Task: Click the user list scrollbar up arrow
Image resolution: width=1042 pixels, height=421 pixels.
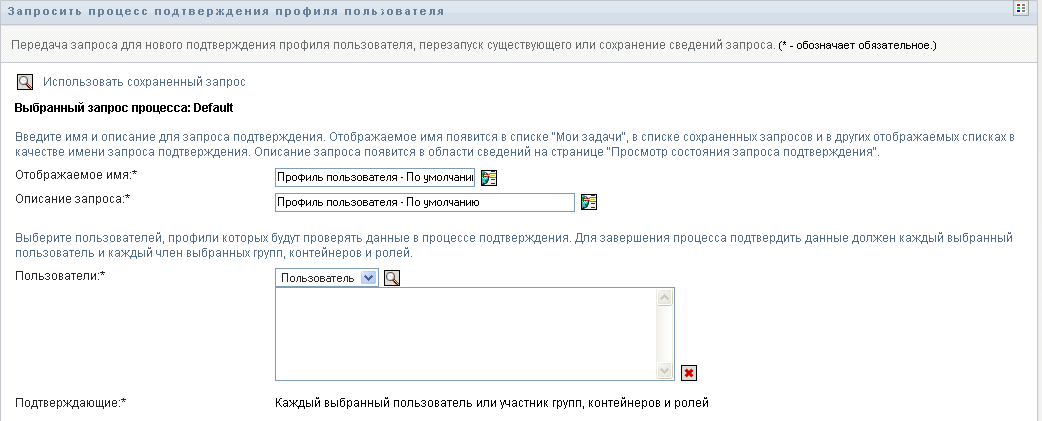Action: pos(665,297)
